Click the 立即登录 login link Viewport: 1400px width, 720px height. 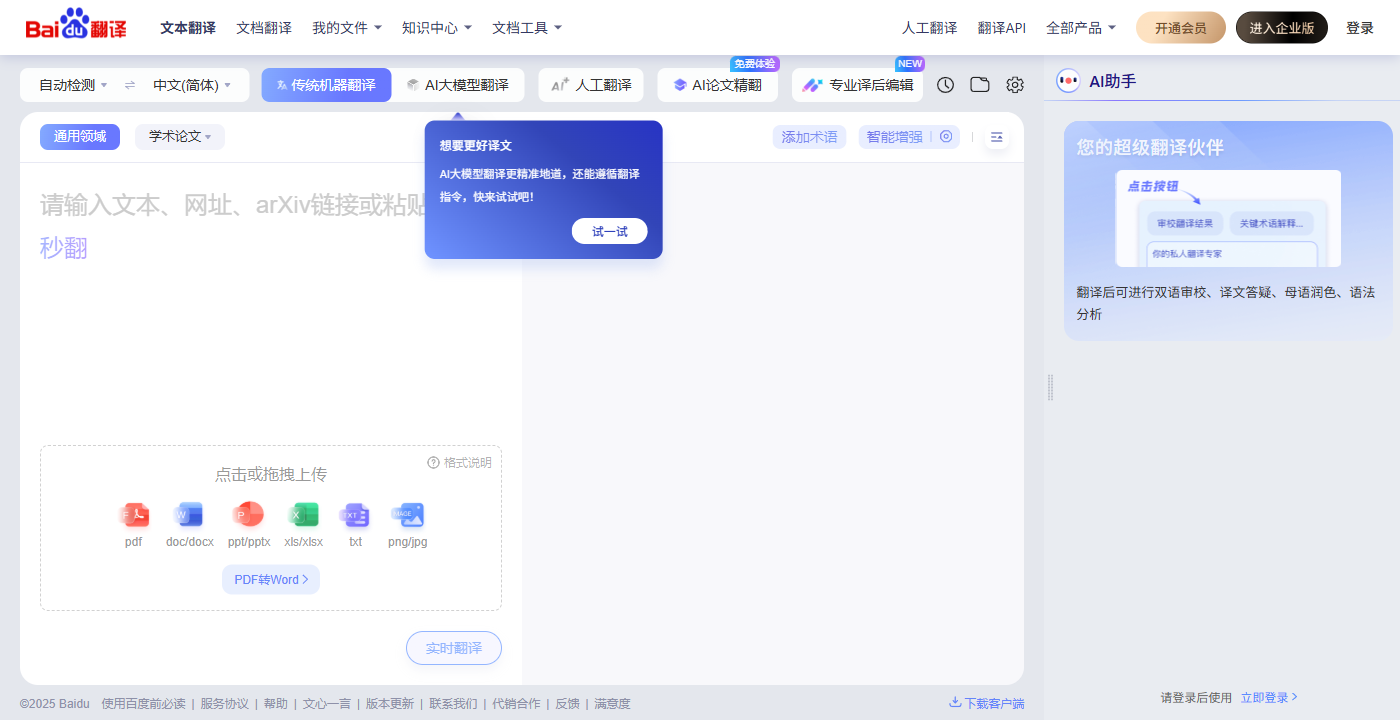(x=1268, y=698)
